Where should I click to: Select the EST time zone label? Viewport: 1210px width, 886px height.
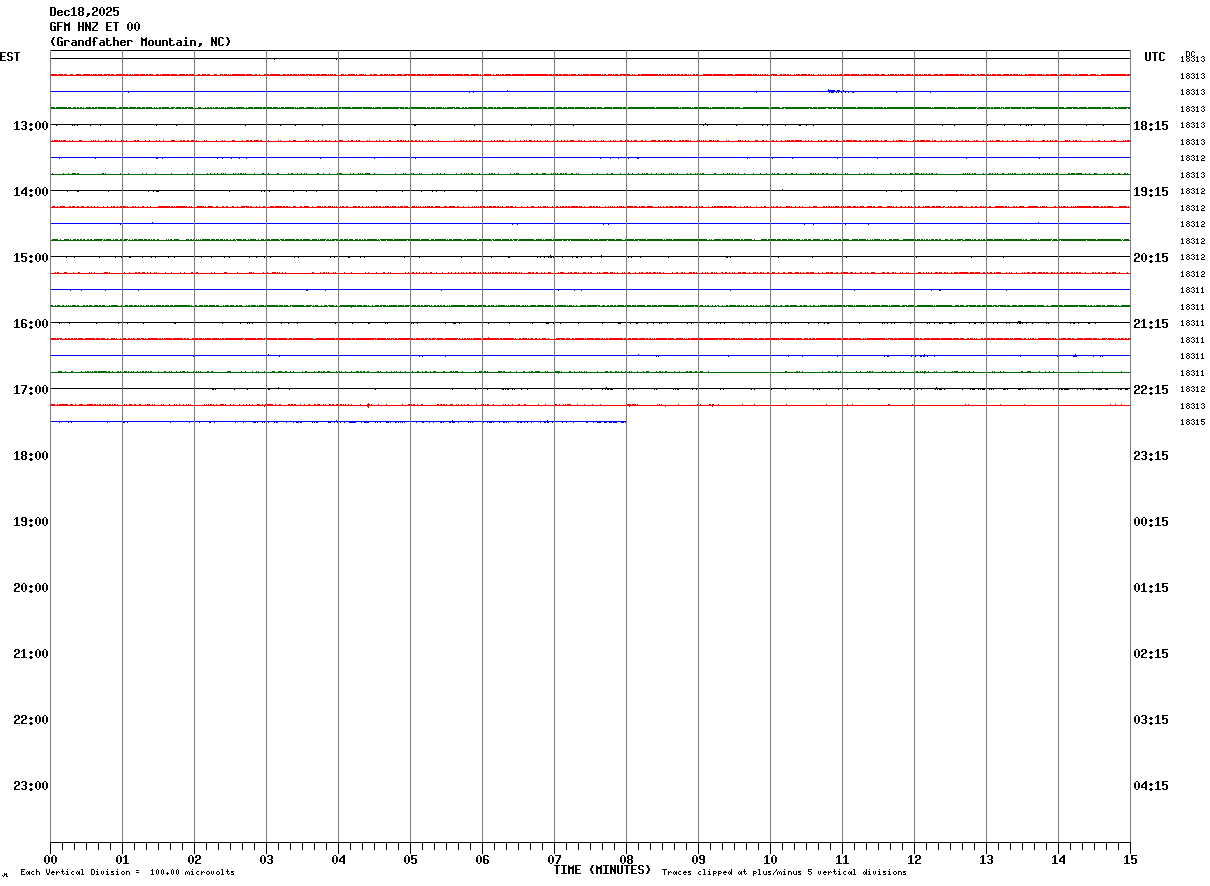coord(10,57)
